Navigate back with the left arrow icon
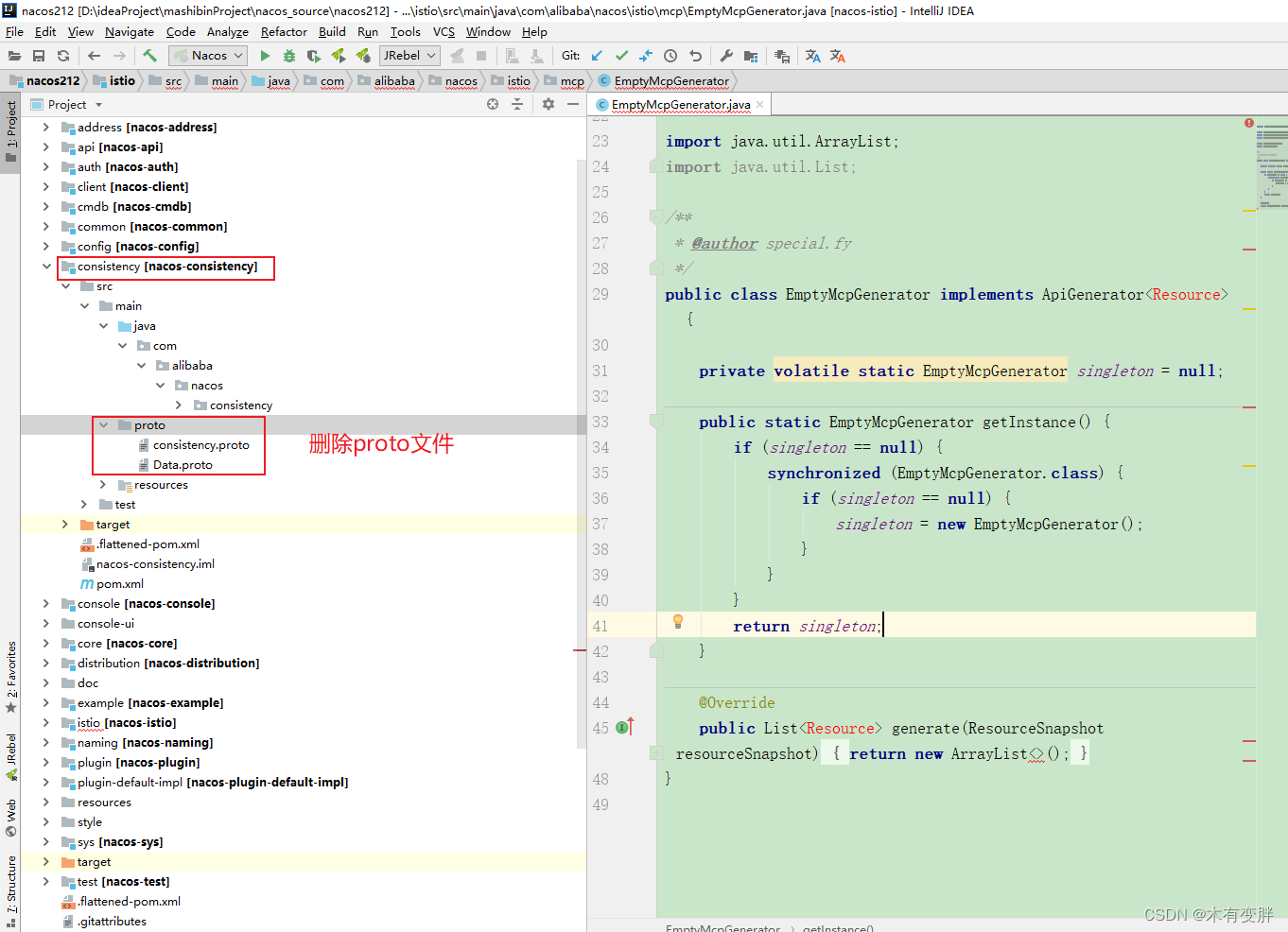Image resolution: width=1288 pixels, height=932 pixels. tap(94, 56)
